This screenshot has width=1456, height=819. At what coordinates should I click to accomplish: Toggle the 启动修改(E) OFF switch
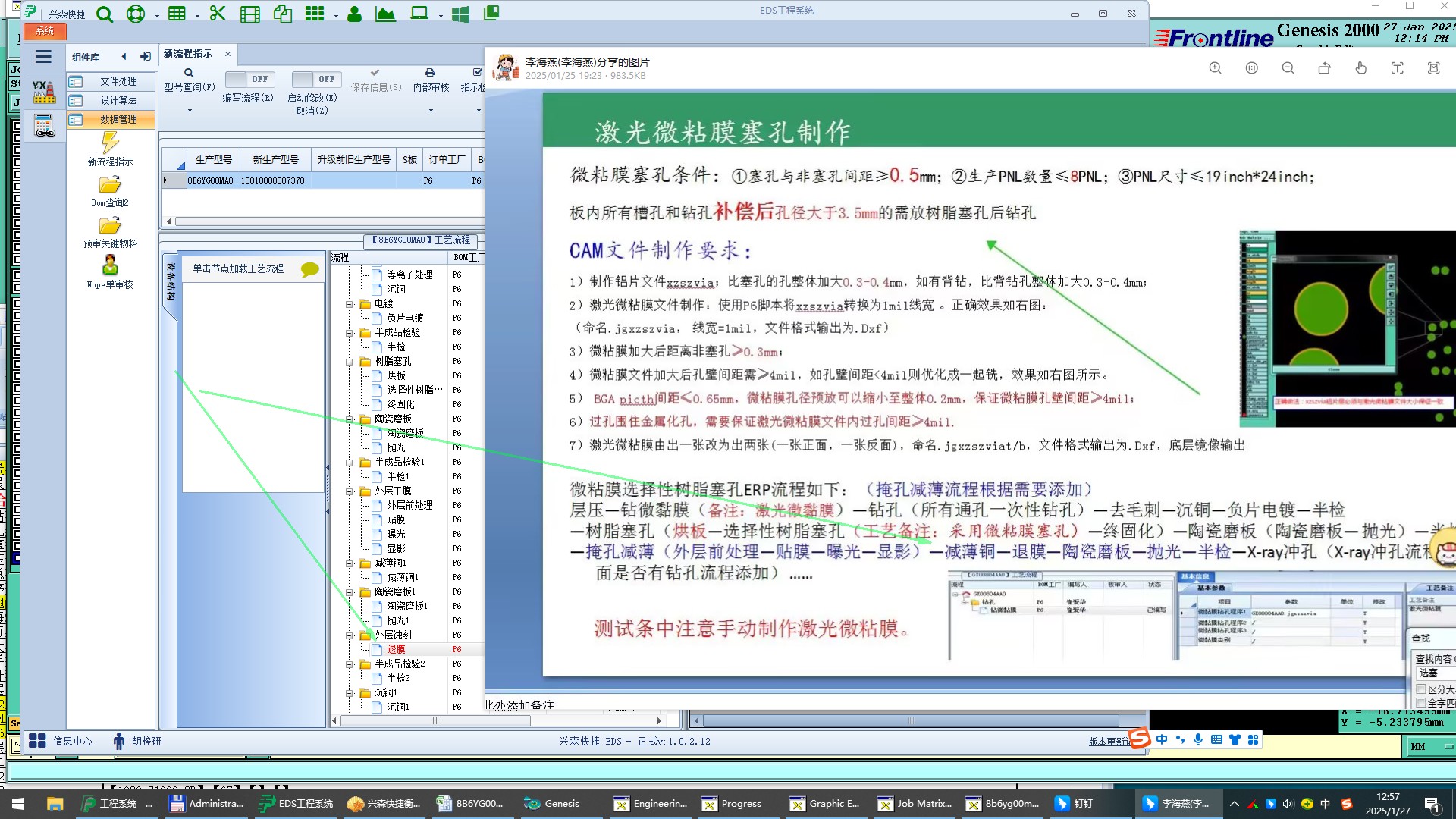click(x=317, y=79)
